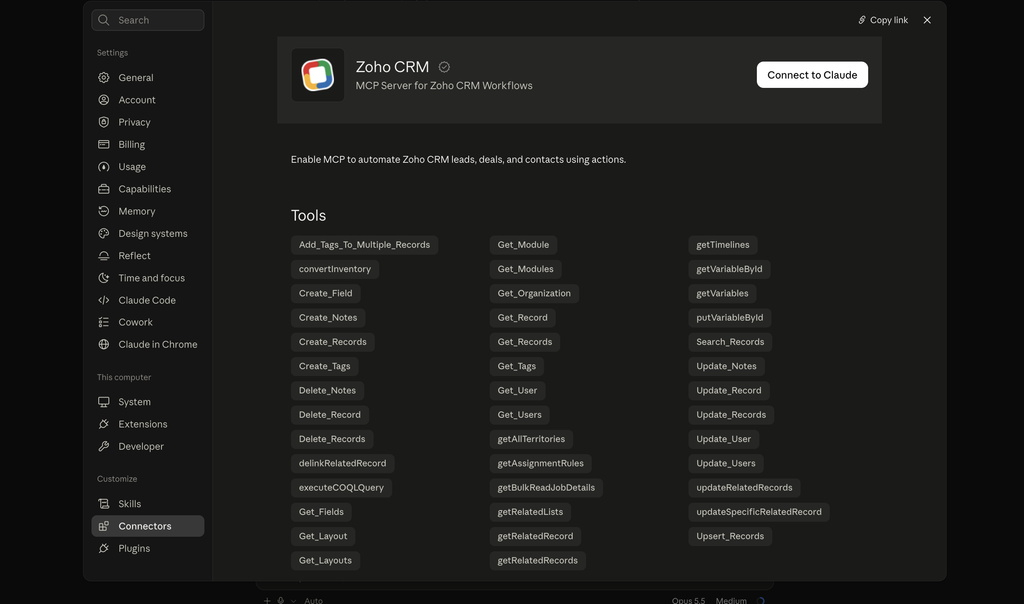
Task: Select the getTimelines tool chip
Action: pos(722,245)
